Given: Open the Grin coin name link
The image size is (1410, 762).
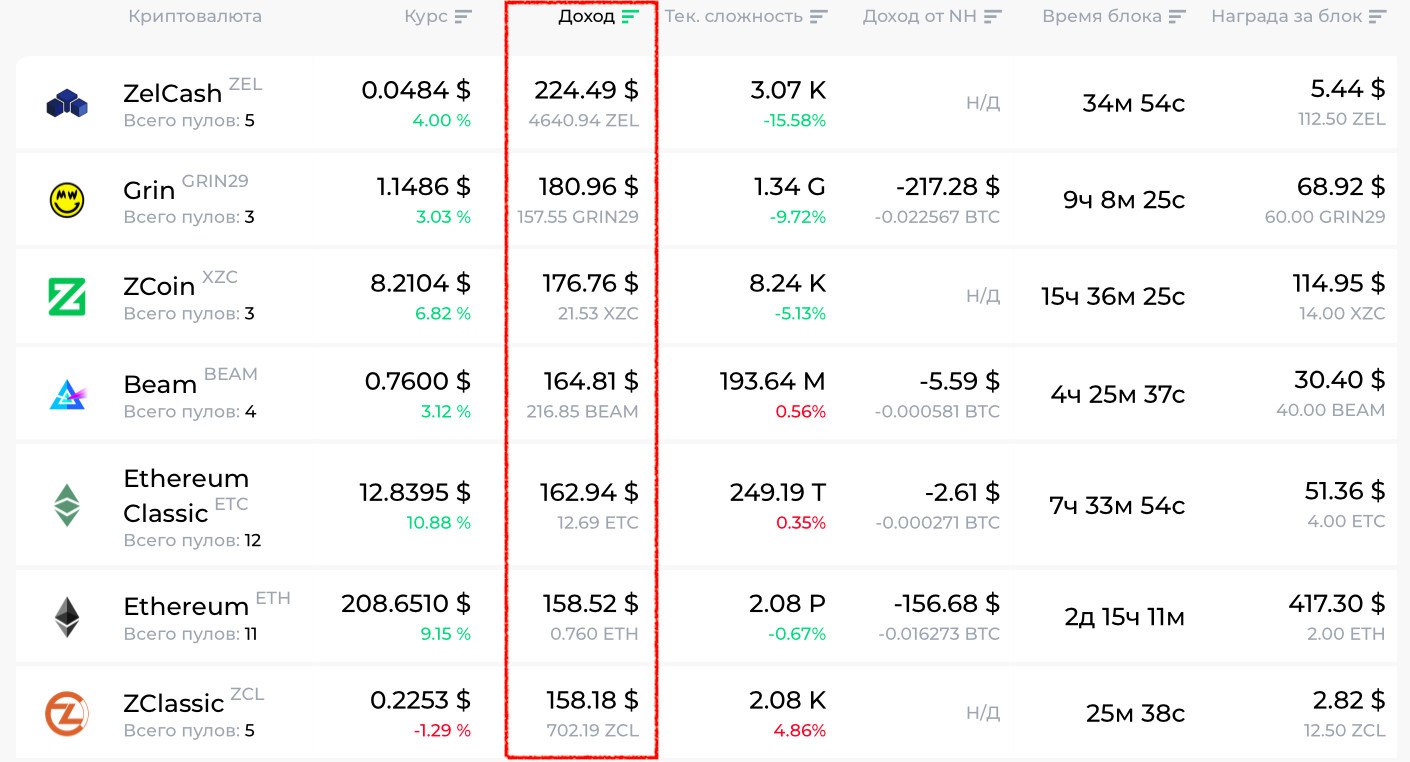Looking at the screenshot, I should click(149, 191).
